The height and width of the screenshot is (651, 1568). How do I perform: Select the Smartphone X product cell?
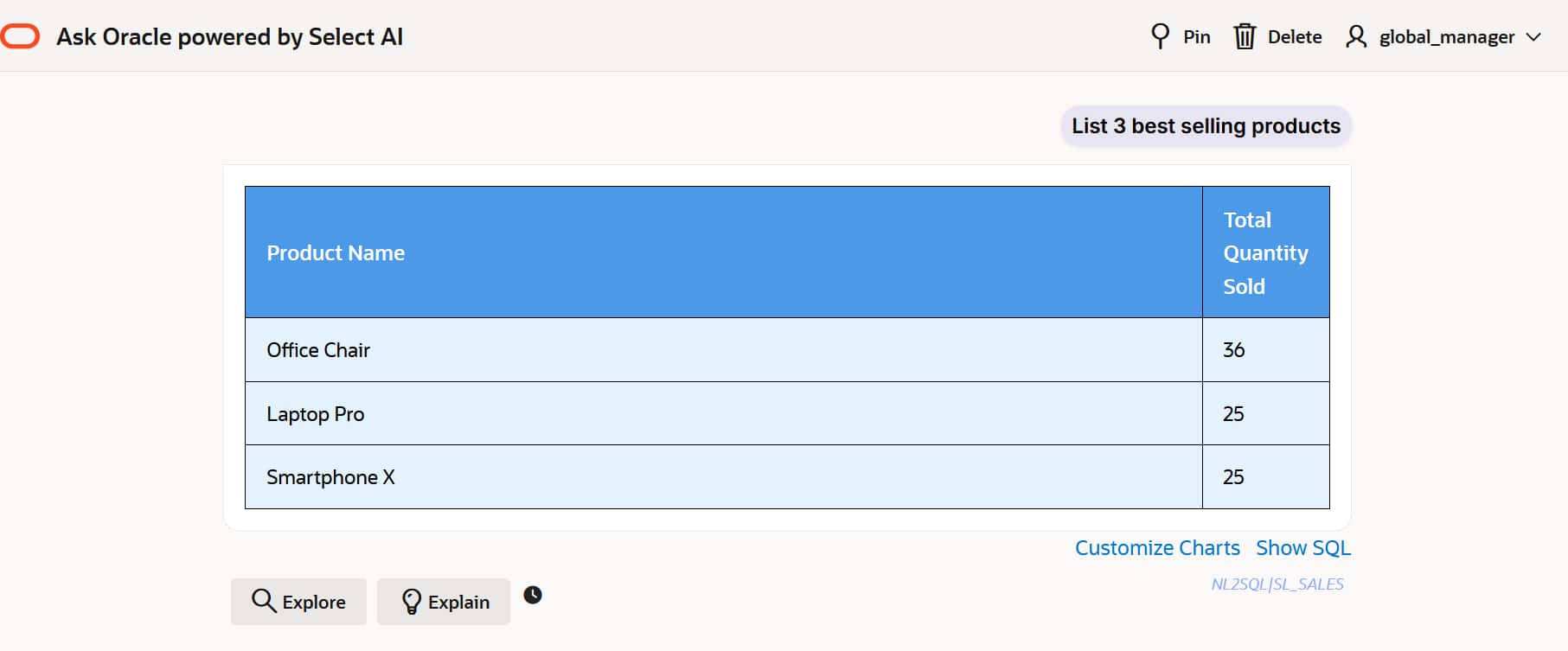pyautogui.click(x=330, y=477)
